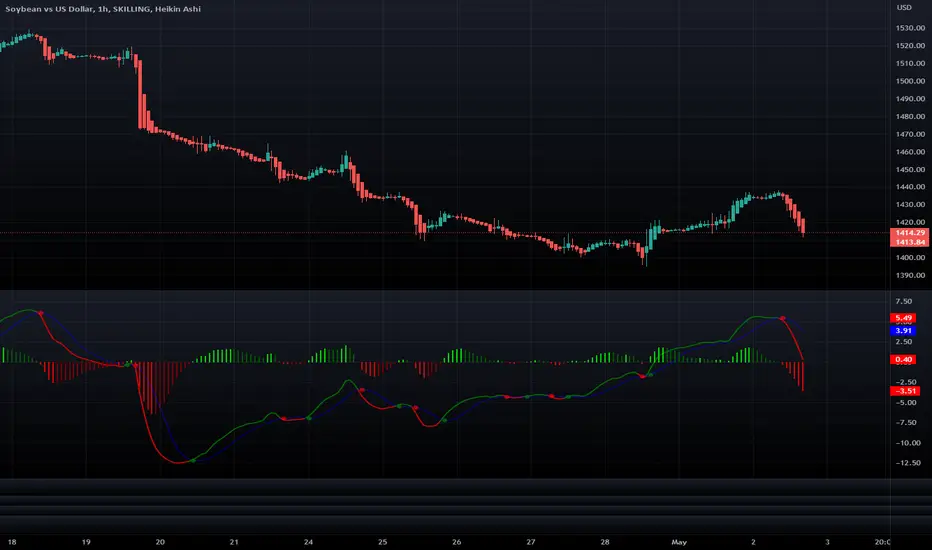The image size is (932, 550).
Task: Click date label 19 on time axis
Action: click(86, 542)
